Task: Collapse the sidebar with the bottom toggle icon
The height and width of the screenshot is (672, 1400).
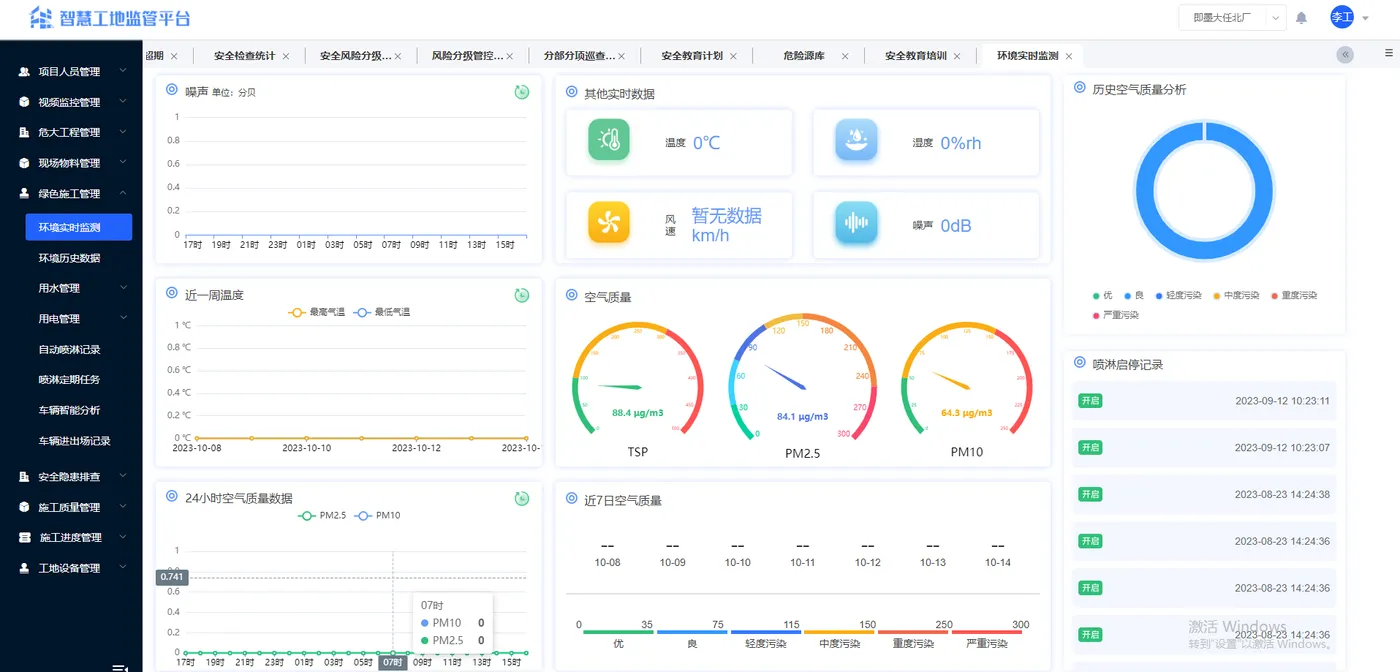Action: (x=120, y=668)
